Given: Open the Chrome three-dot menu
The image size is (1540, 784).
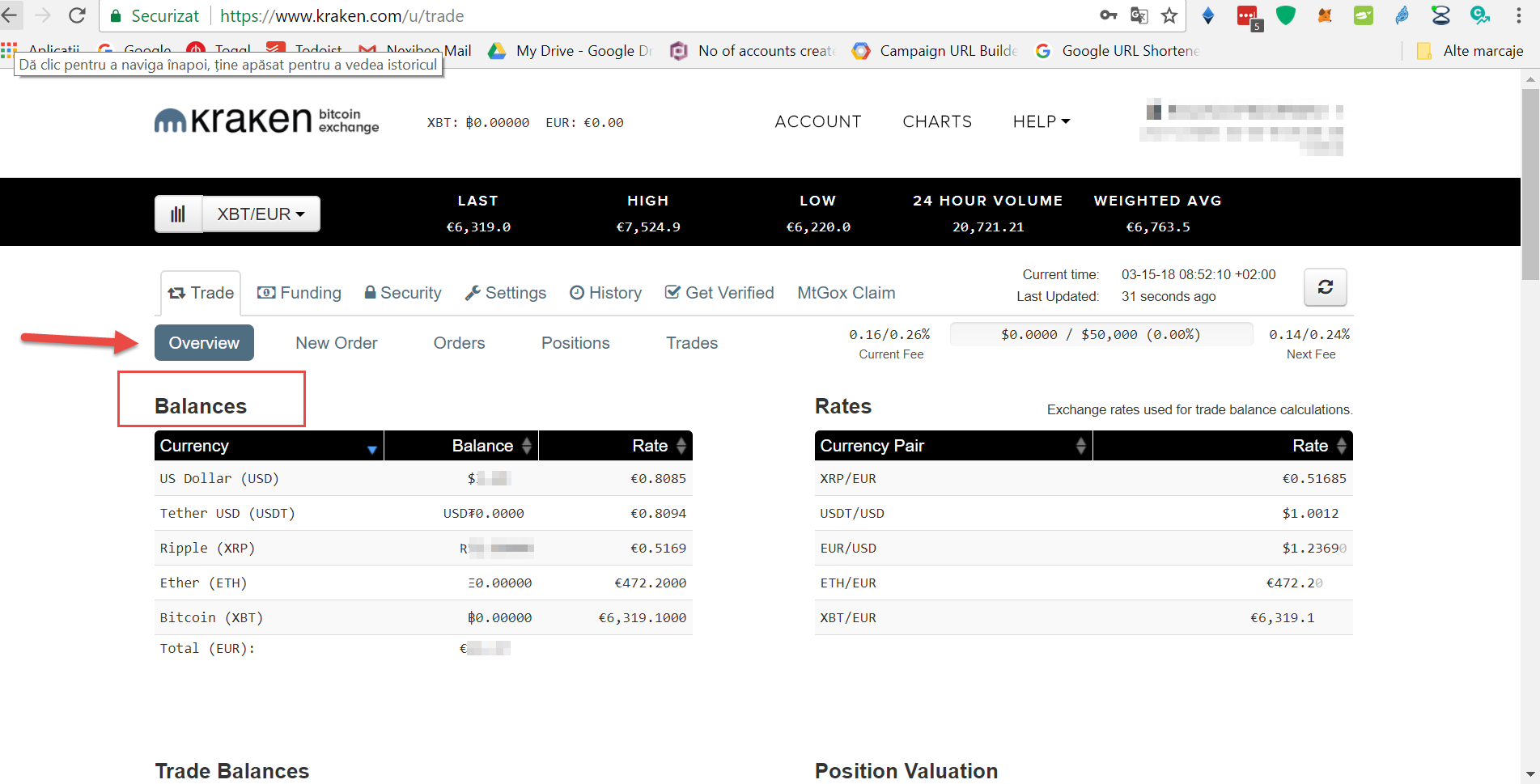Looking at the screenshot, I should [x=1518, y=15].
